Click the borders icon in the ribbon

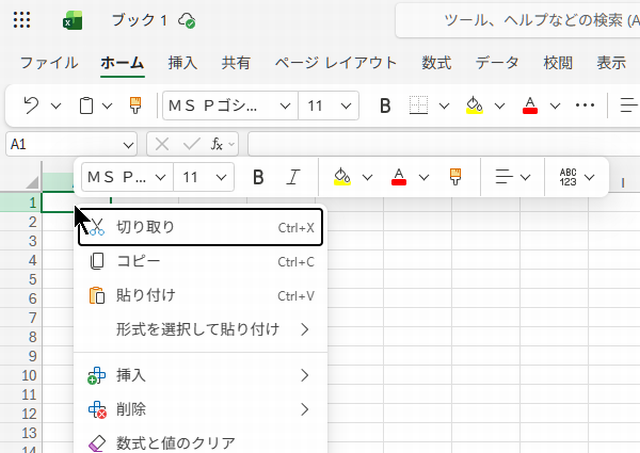(419, 105)
